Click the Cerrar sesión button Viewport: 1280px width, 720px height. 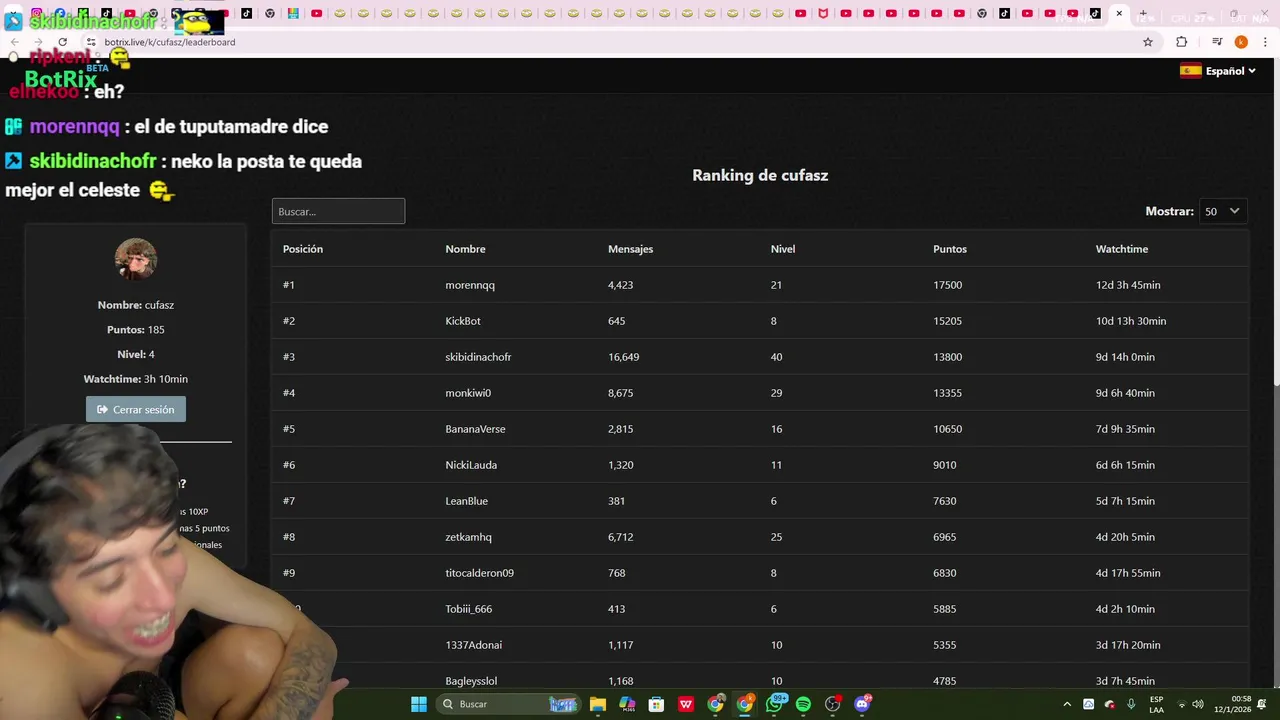[136, 409]
